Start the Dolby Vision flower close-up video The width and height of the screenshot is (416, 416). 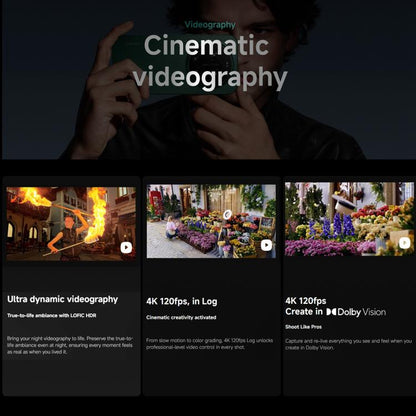click(404, 243)
